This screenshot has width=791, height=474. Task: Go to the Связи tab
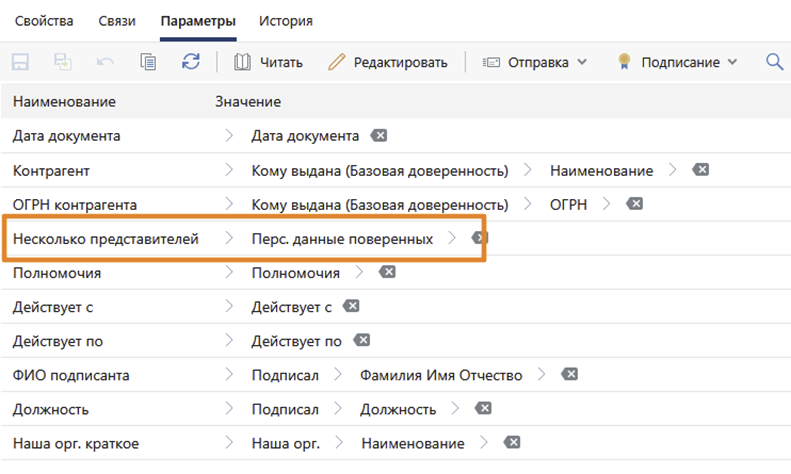coord(118,20)
